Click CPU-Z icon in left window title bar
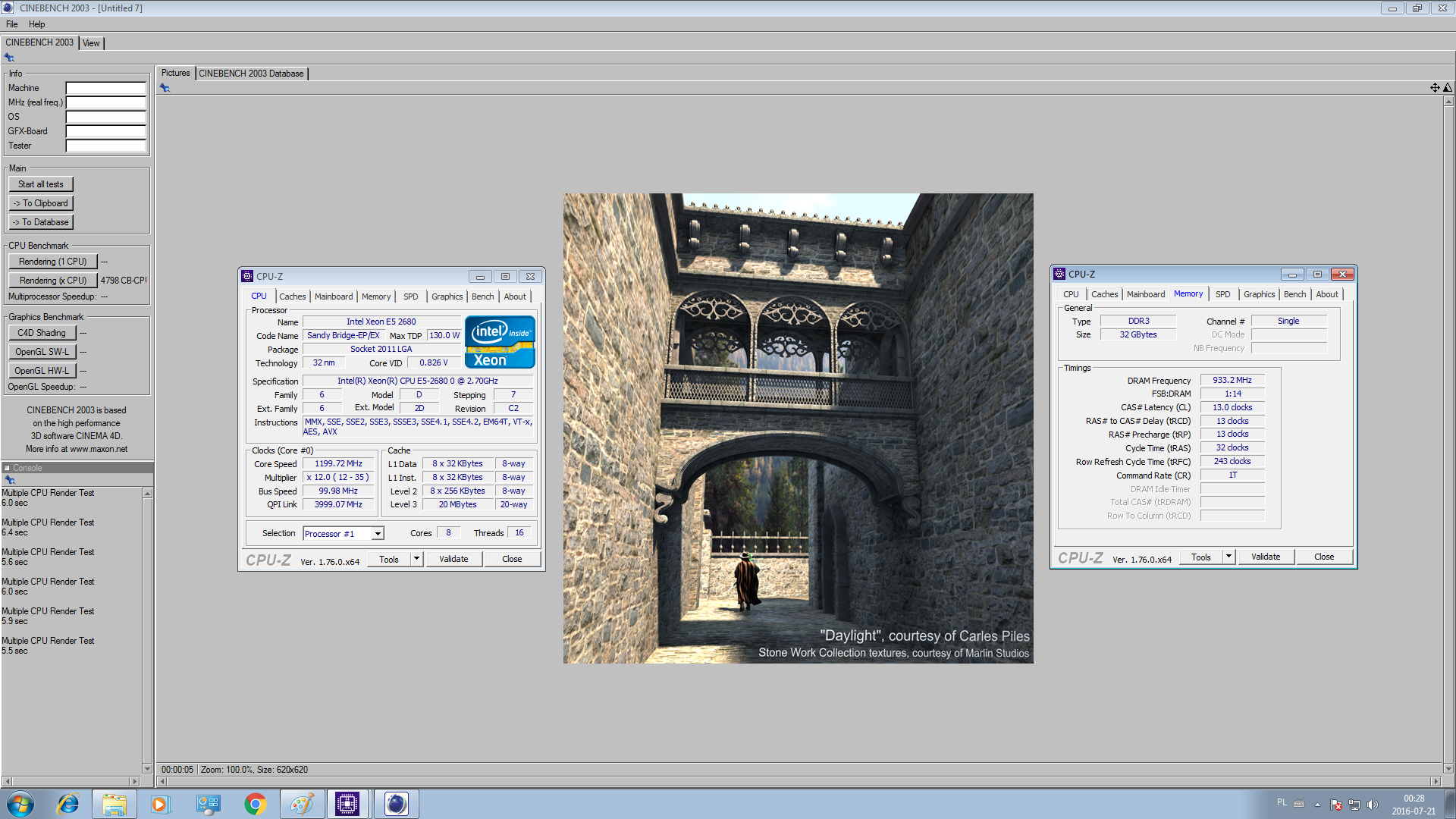Viewport: 1456px width, 819px height. (x=247, y=277)
